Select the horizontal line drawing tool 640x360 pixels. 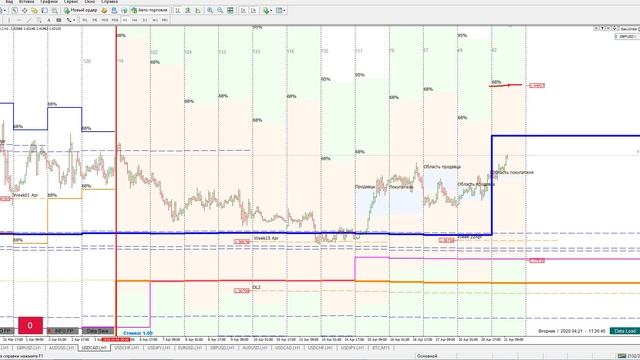pyautogui.click(x=19, y=20)
